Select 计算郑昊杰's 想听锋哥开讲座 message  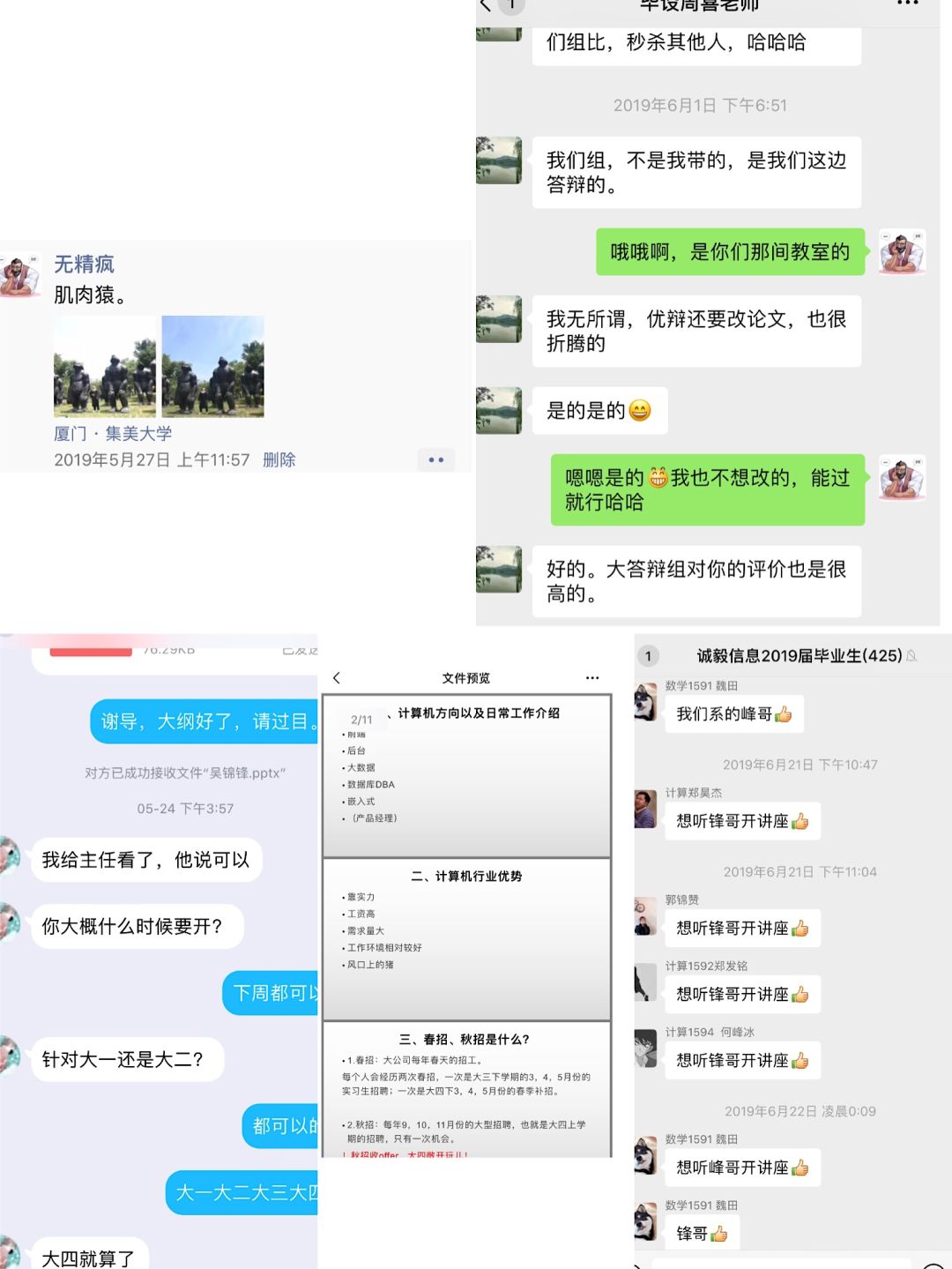pos(743,821)
